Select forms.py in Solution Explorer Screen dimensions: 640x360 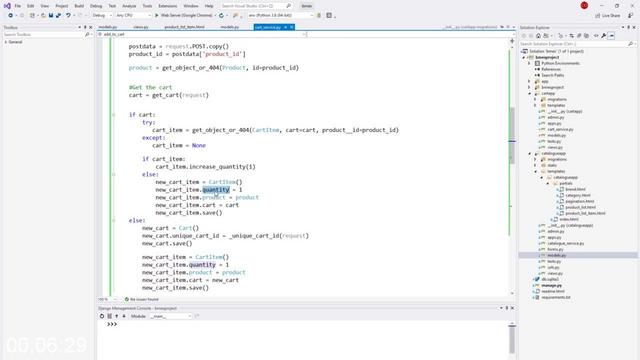tap(555, 249)
